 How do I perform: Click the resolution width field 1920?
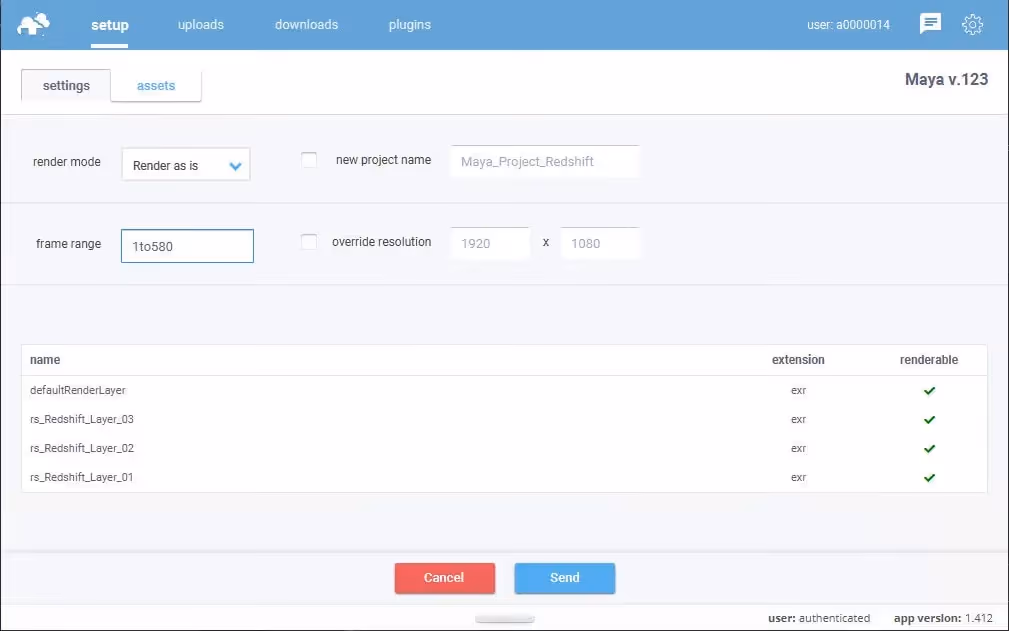click(x=490, y=243)
